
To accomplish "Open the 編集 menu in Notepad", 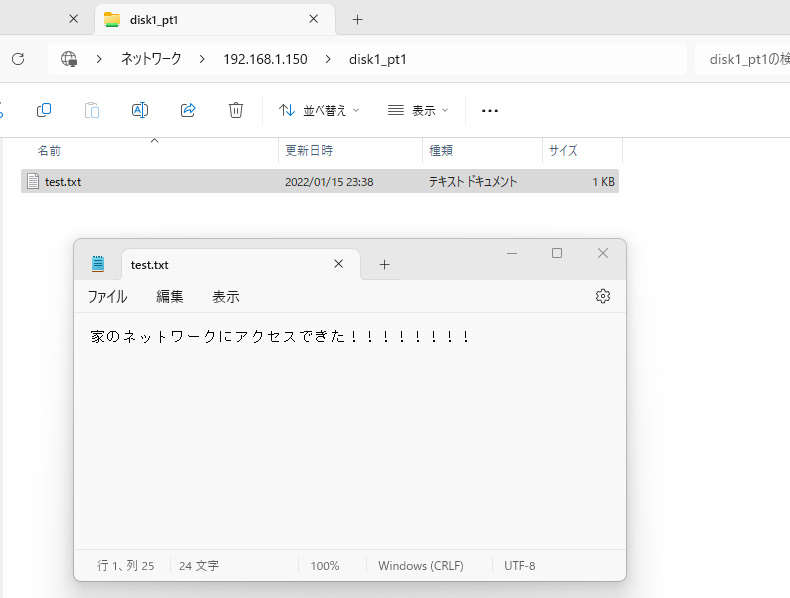I will click(x=170, y=297).
